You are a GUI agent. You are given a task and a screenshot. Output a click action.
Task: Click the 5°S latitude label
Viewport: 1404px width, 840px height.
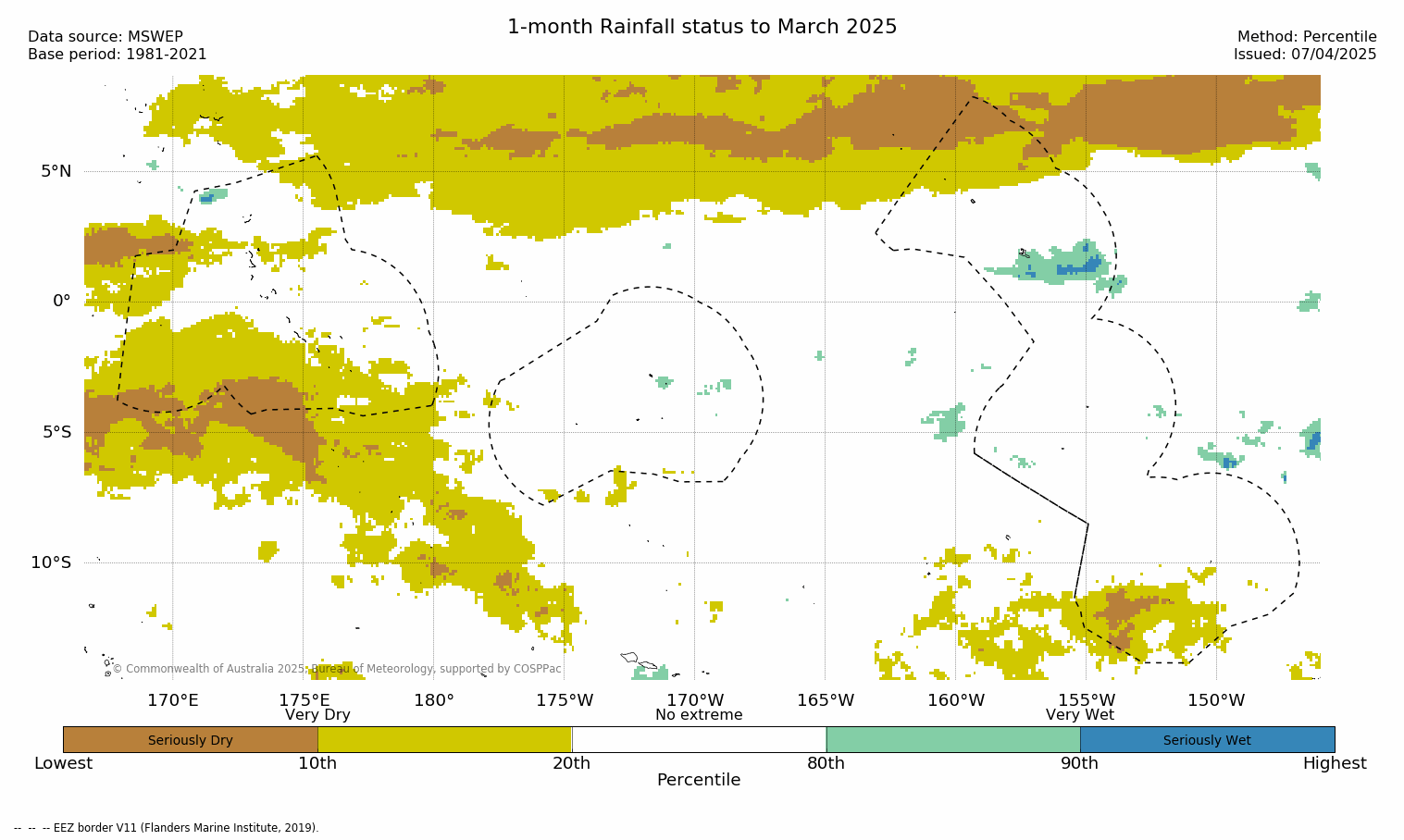click(56, 432)
